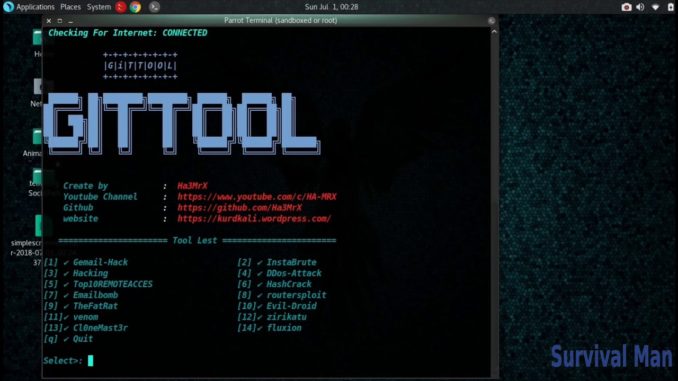Image resolution: width=678 pixels, height=381 pixels.
Task: Maximize the Parrot Terminal window
Action: coord(60,21)
